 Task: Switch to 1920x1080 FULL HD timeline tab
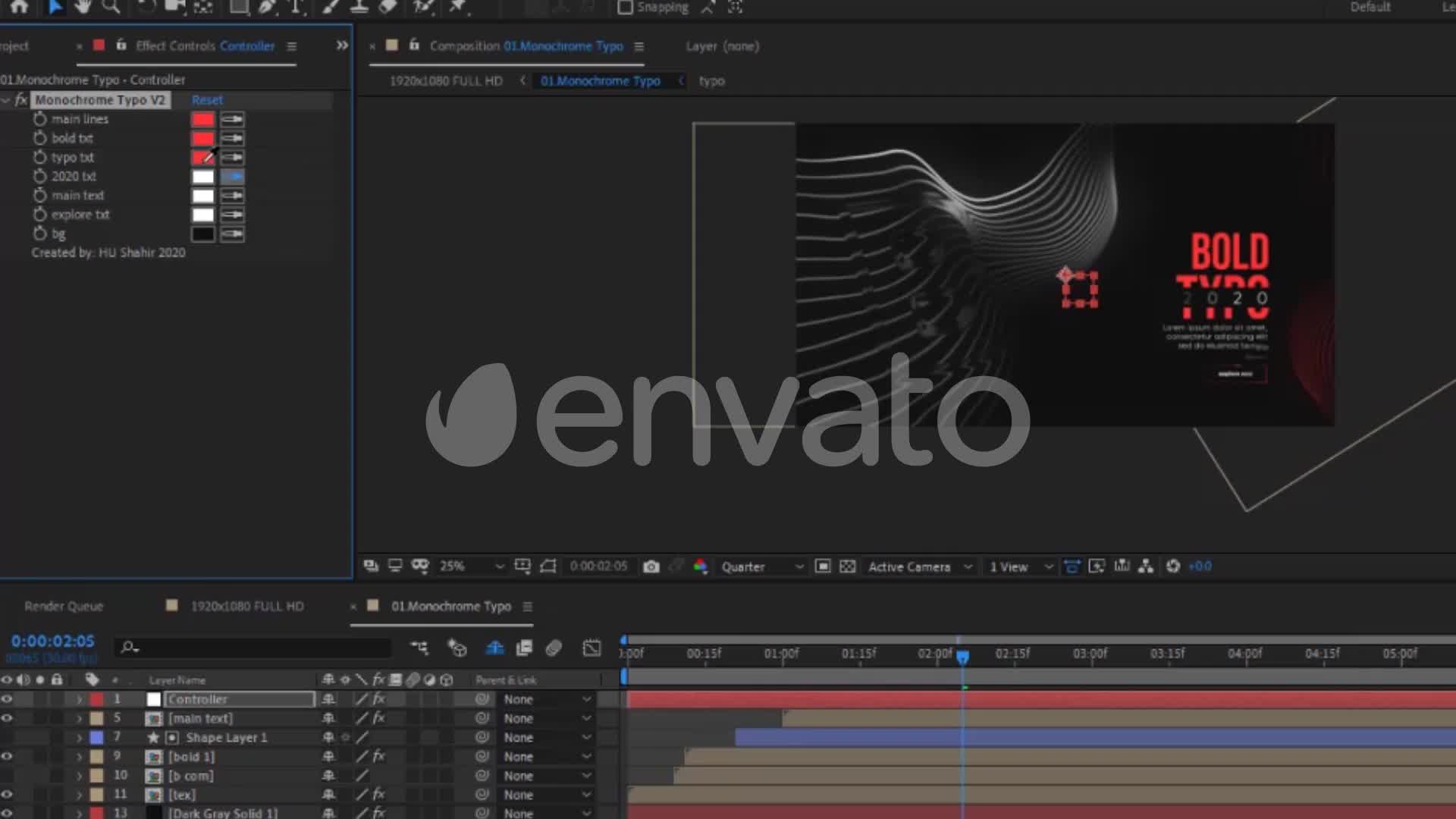246,606
